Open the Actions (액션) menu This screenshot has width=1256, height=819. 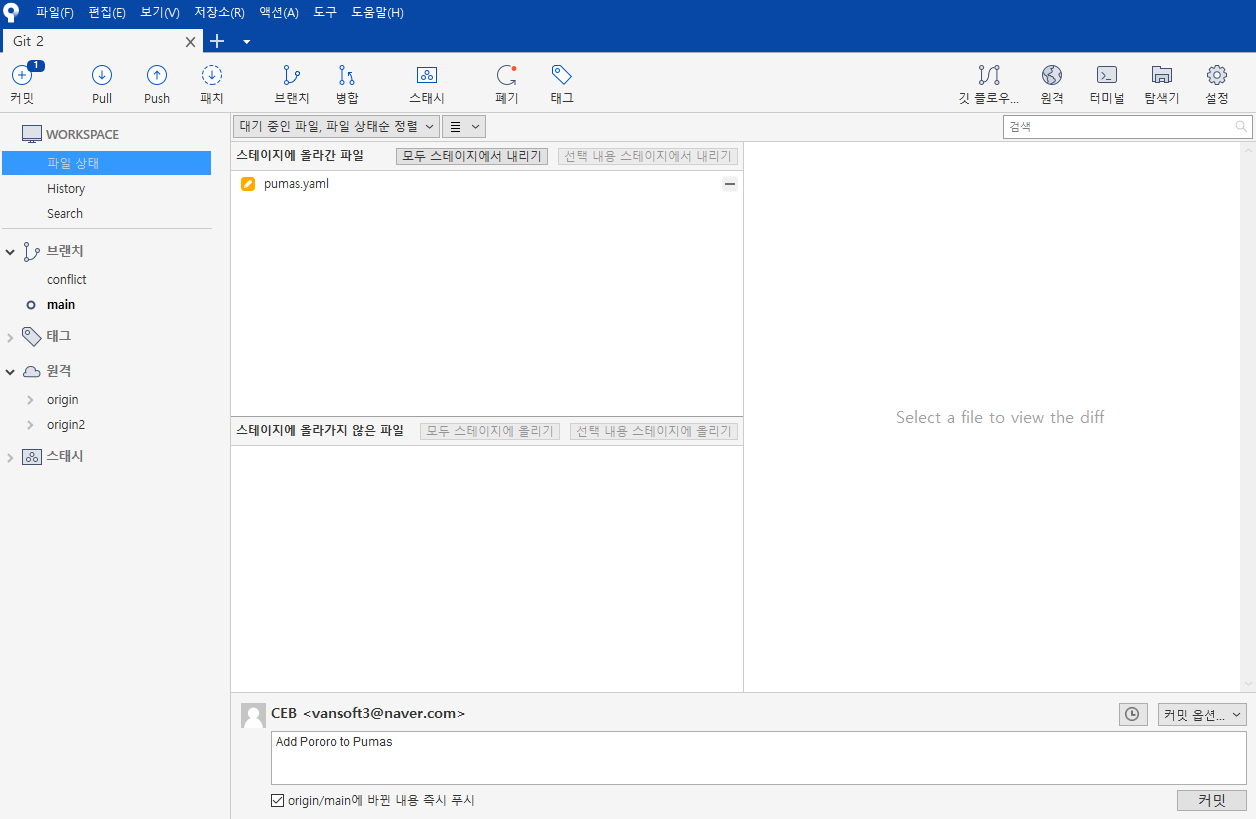tap(279, 12)
